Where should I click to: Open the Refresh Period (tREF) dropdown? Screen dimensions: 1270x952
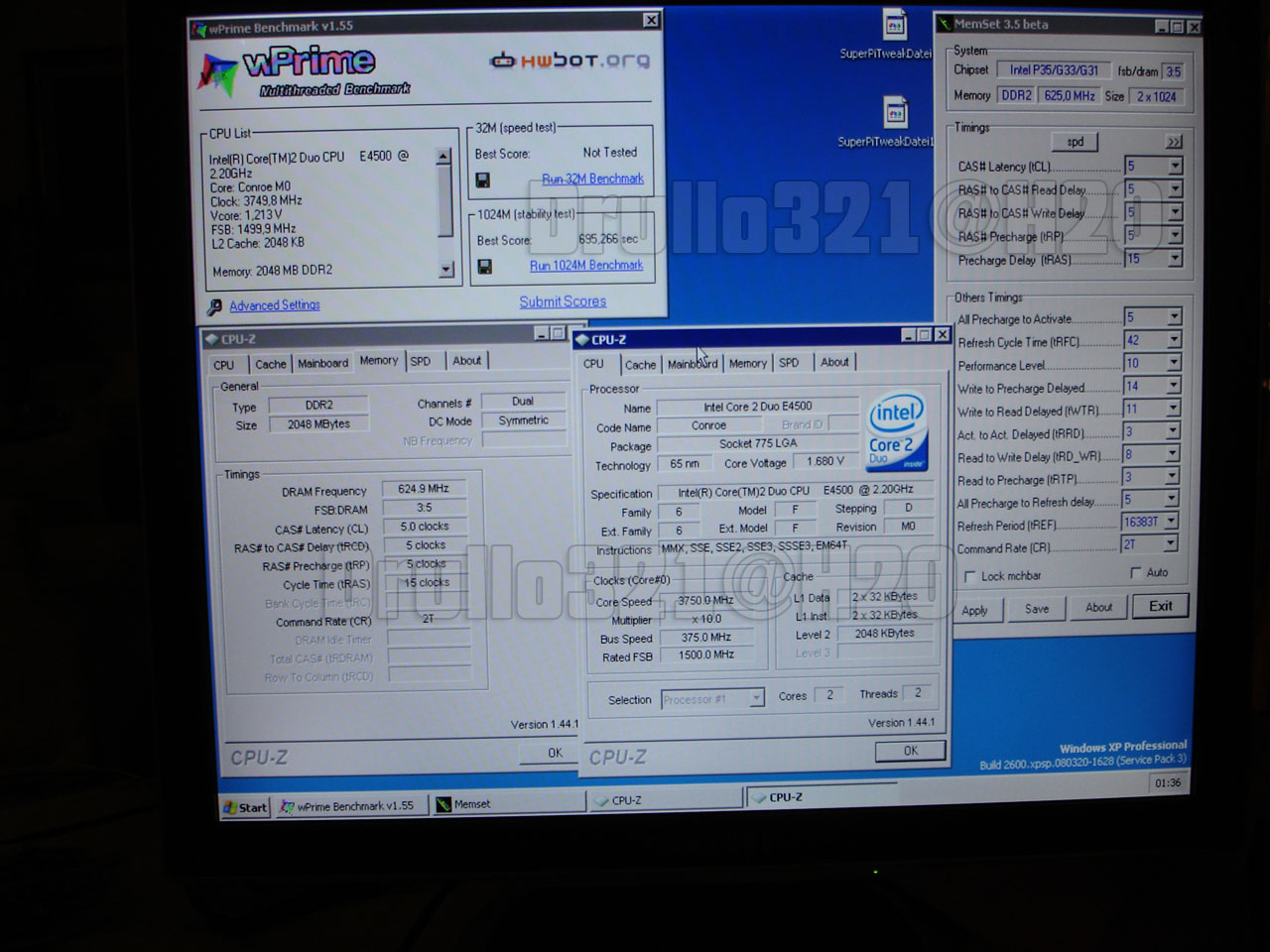coord(1171,521)
